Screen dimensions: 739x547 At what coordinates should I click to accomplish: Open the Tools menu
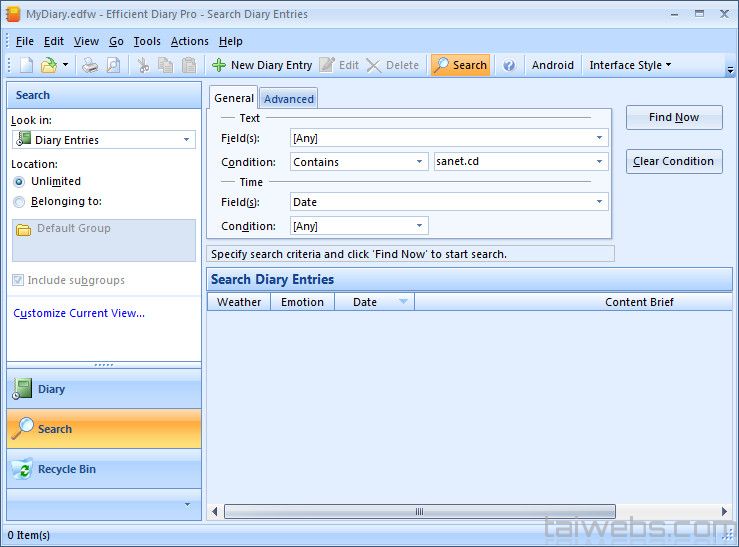147,41
